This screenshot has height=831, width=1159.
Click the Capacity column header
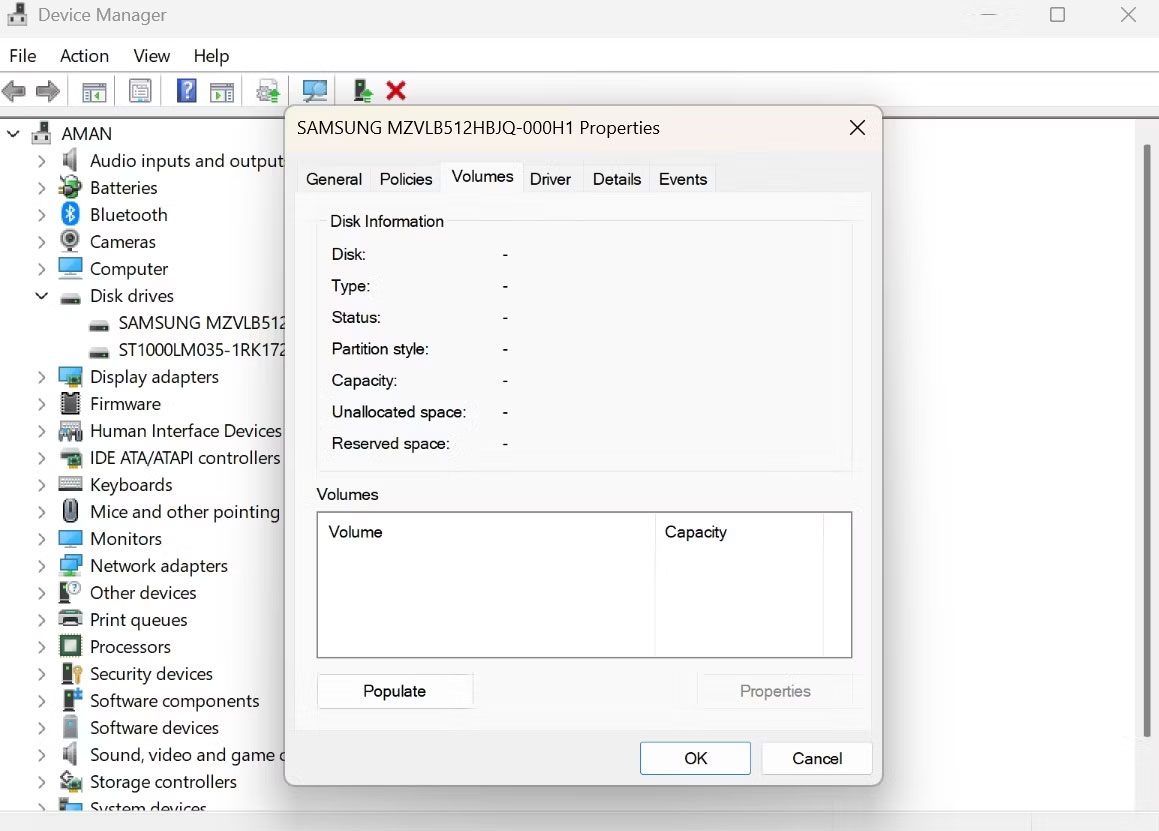[738, 532]
